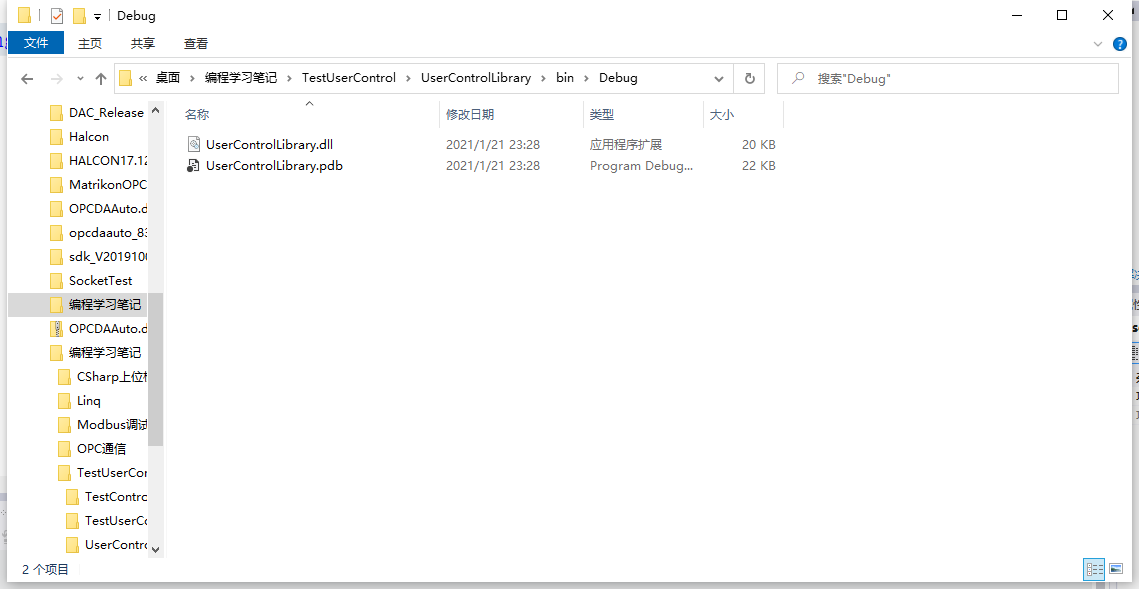
Task: Click navigation pane scroll down arrow
Action: (155, 550)
